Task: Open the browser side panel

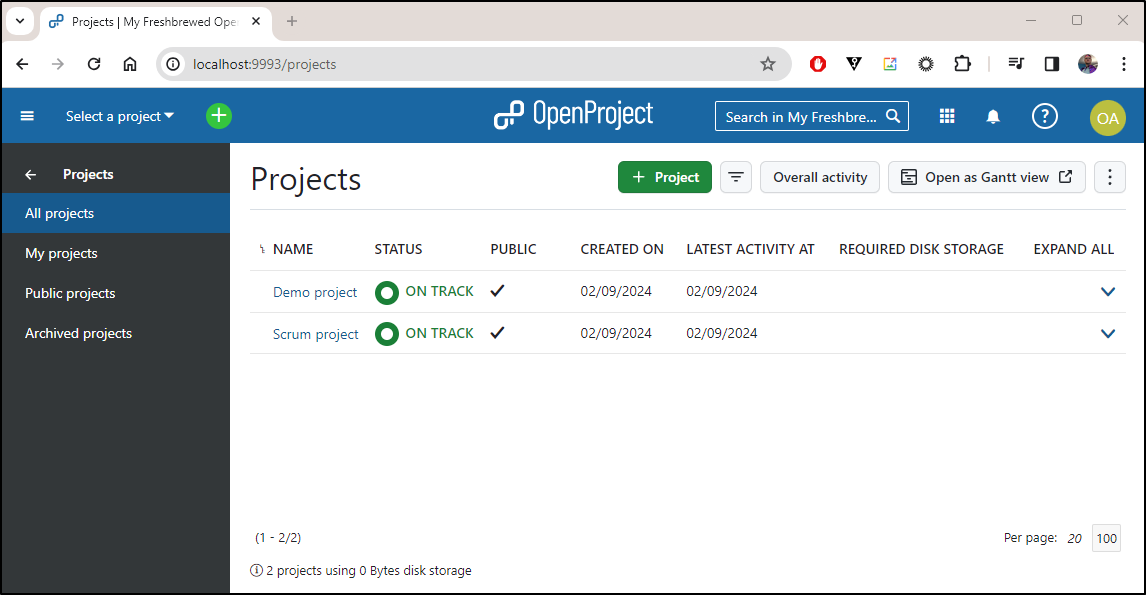Action: pyautogui.click(x=1052, y=64)
